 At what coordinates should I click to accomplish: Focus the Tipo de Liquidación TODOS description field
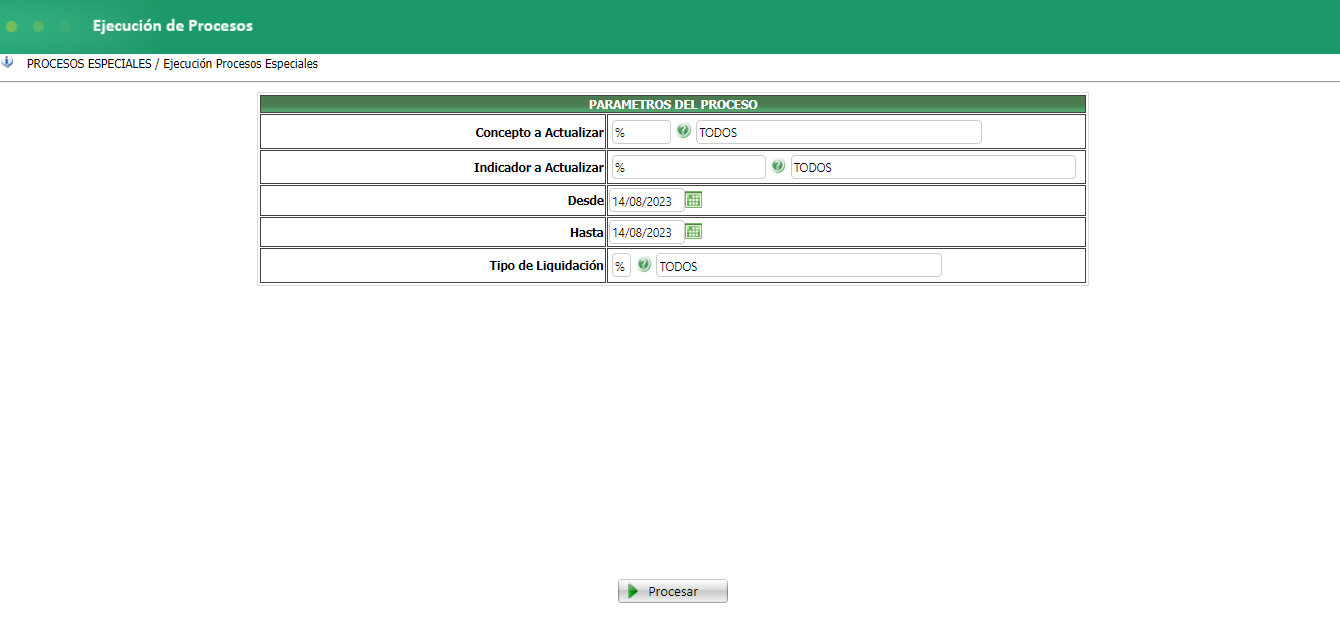tap(799, 266)
